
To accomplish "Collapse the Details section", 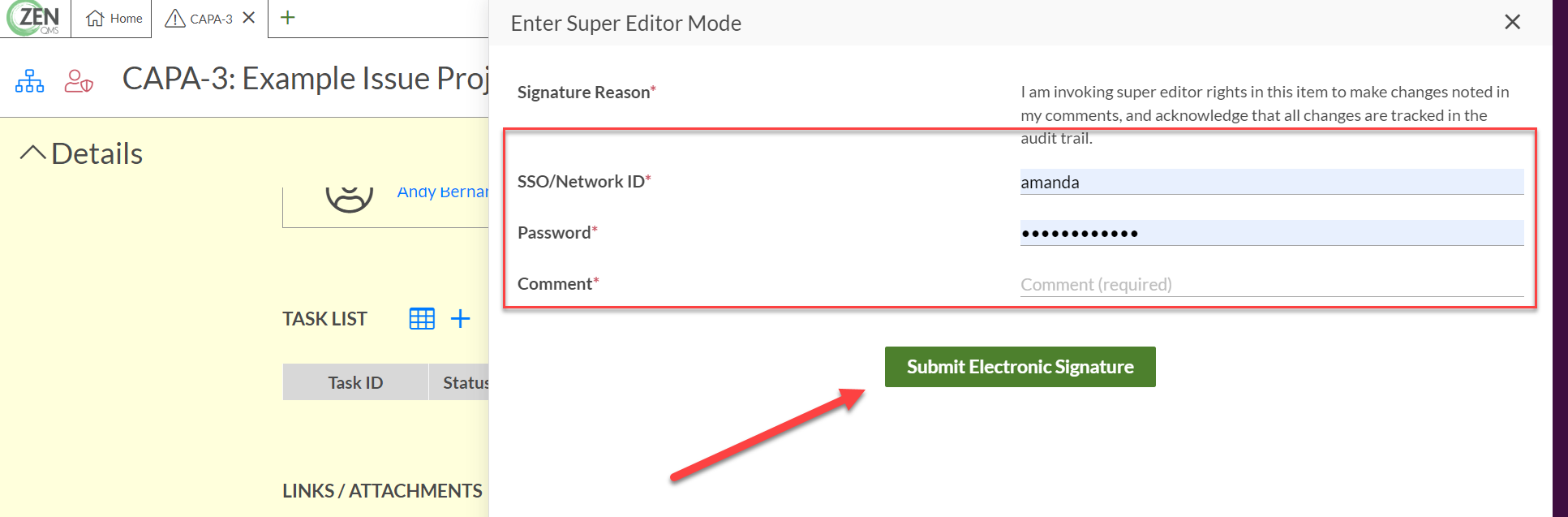I will [33, 153].
